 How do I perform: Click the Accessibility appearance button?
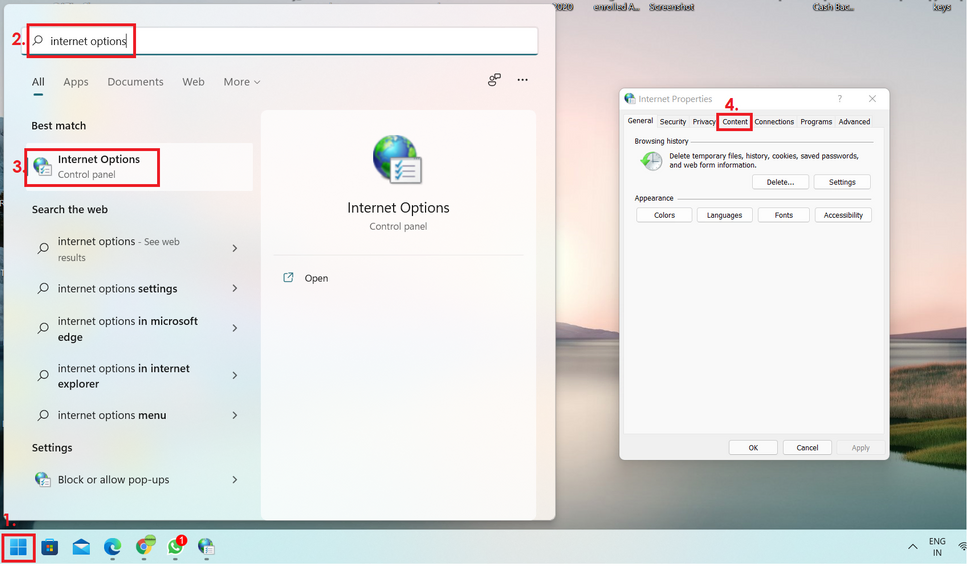[843, 215]
